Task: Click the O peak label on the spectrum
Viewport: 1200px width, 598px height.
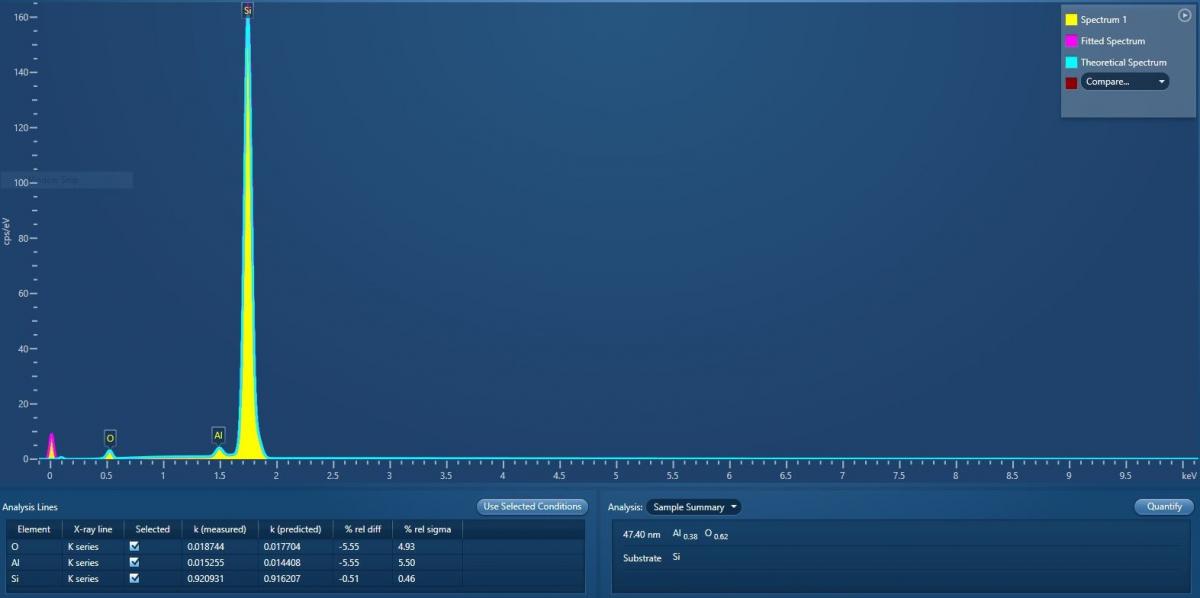Action: 110,438
